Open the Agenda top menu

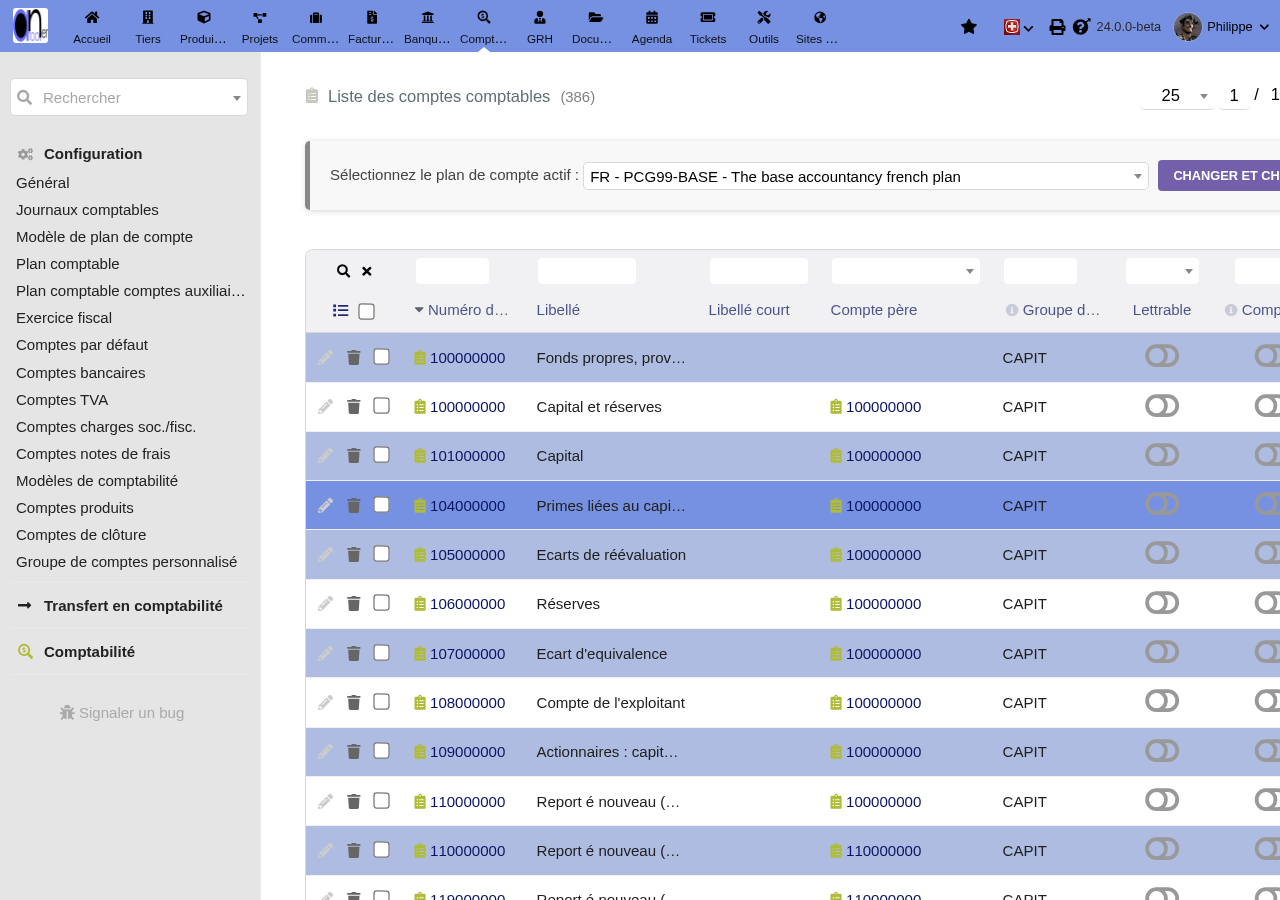coord(652,27)
